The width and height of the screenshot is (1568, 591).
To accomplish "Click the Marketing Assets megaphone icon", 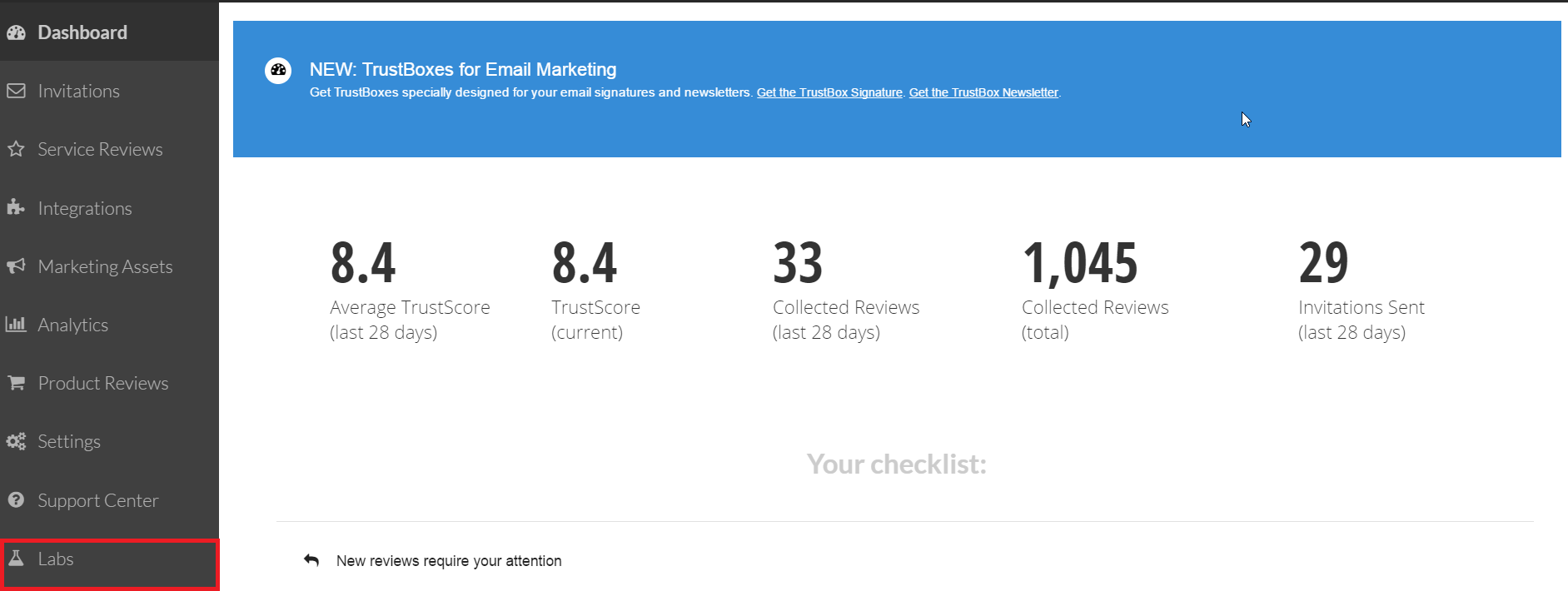I will point(16,266).
